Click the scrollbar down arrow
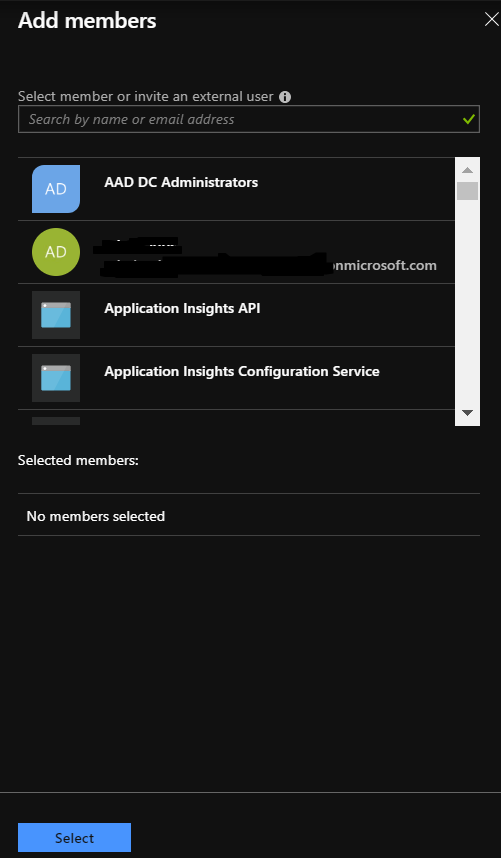 pos(467,413)
